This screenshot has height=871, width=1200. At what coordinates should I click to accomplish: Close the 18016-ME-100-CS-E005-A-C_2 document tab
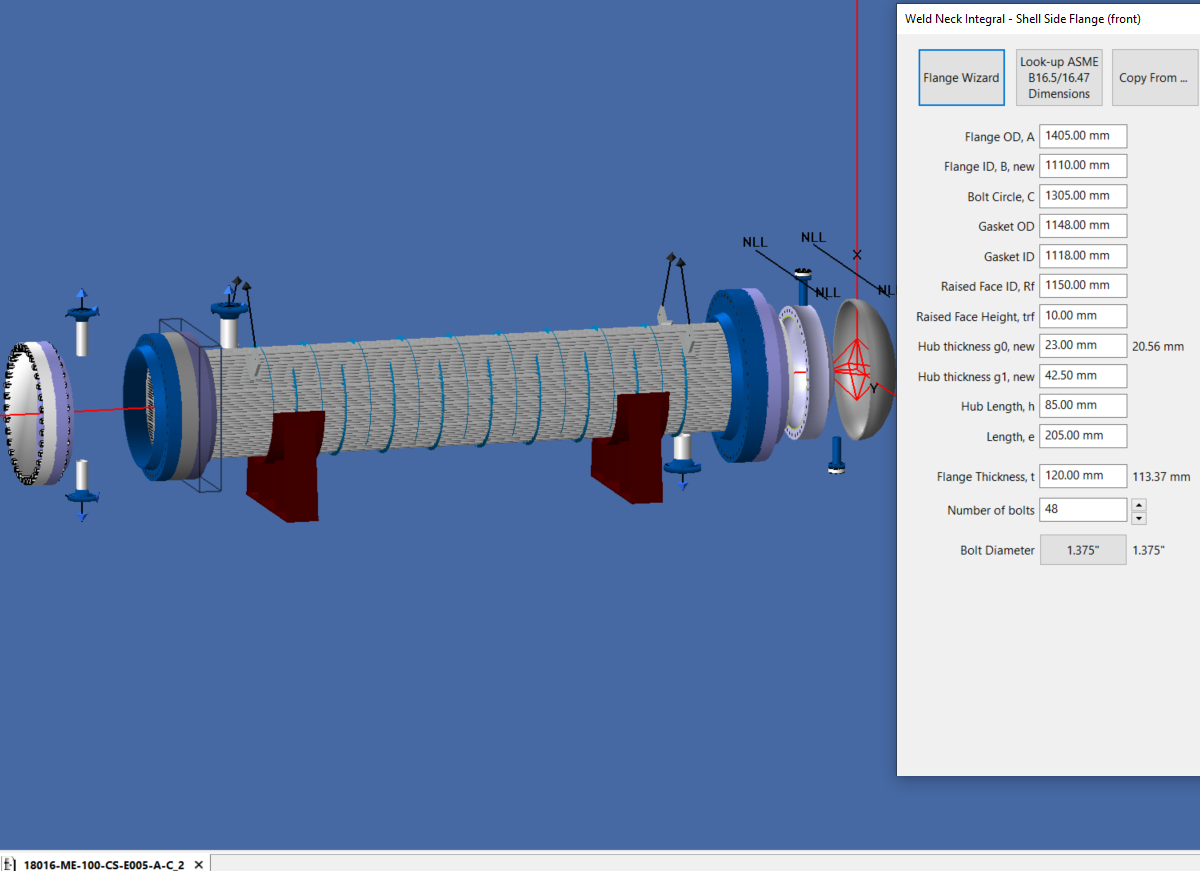click(198, 864)
